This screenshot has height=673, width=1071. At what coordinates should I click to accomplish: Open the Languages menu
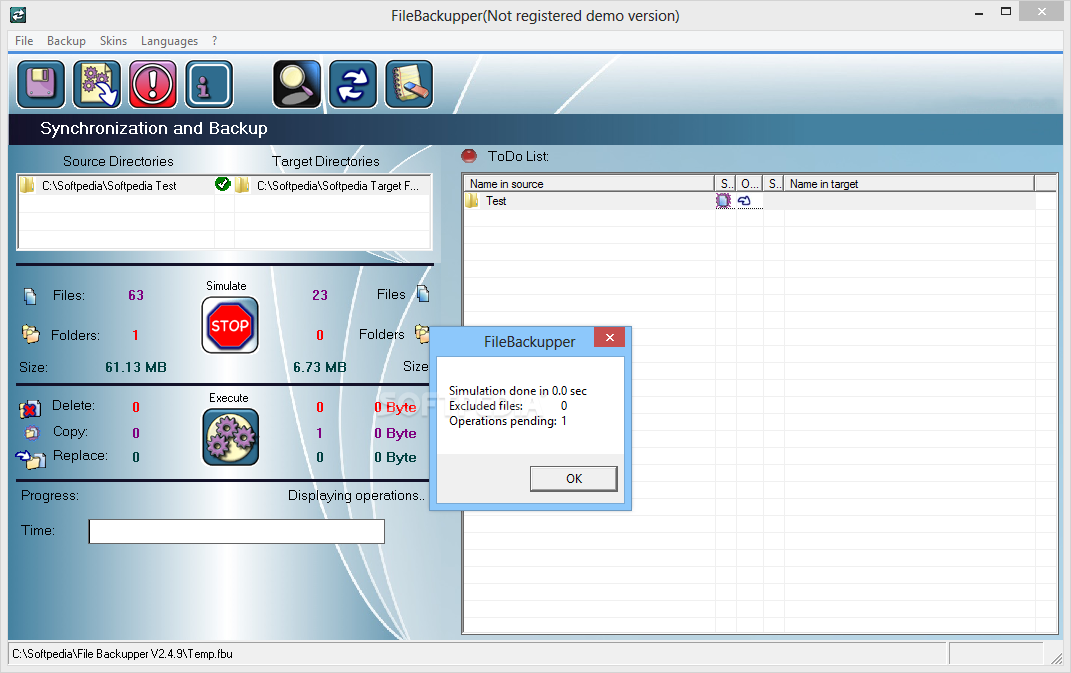[169, 41]
